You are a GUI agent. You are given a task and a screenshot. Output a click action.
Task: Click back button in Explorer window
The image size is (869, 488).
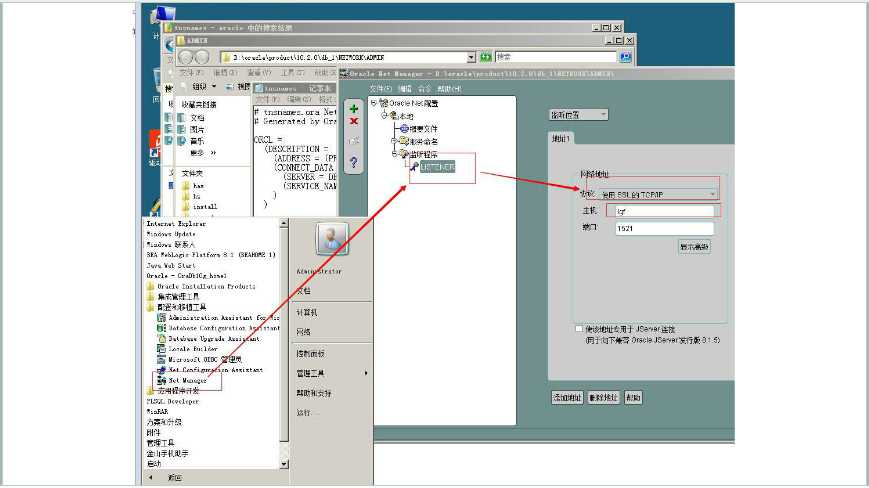[x=186, y=57]
